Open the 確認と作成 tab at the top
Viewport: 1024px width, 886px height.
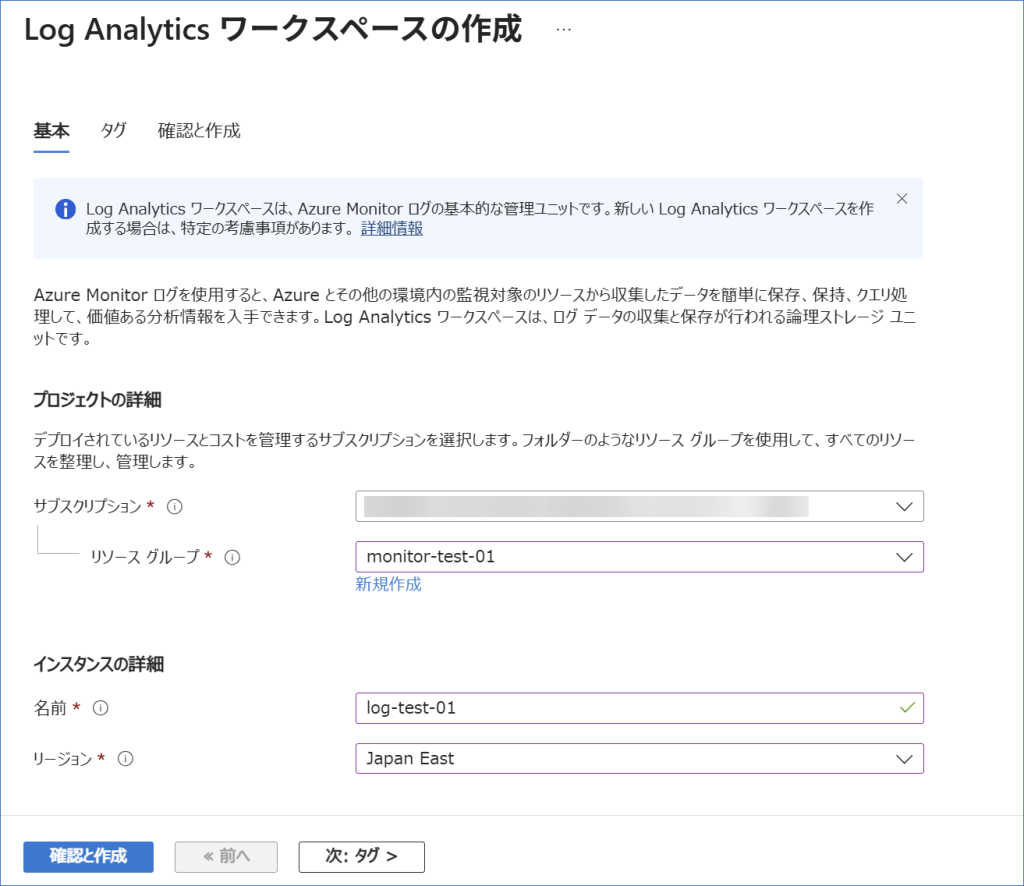pos(199,131)
